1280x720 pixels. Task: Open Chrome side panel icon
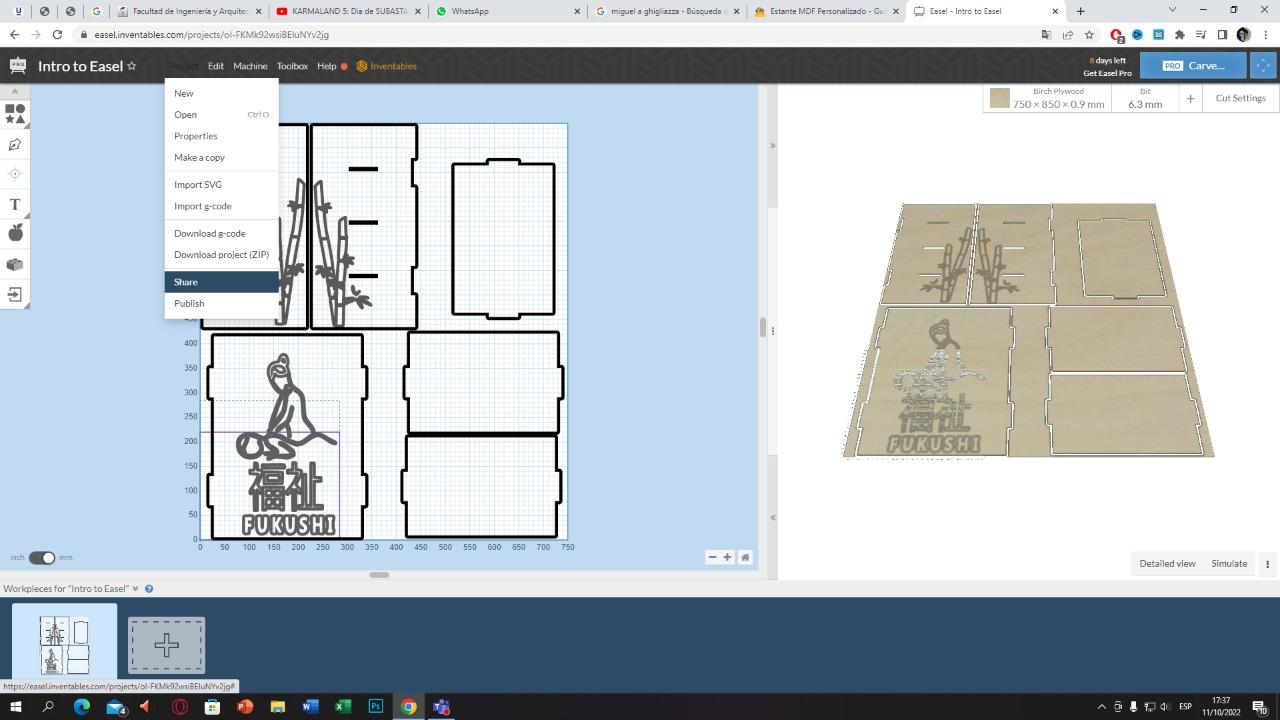pyautogui.click(x=1222, y=34)
